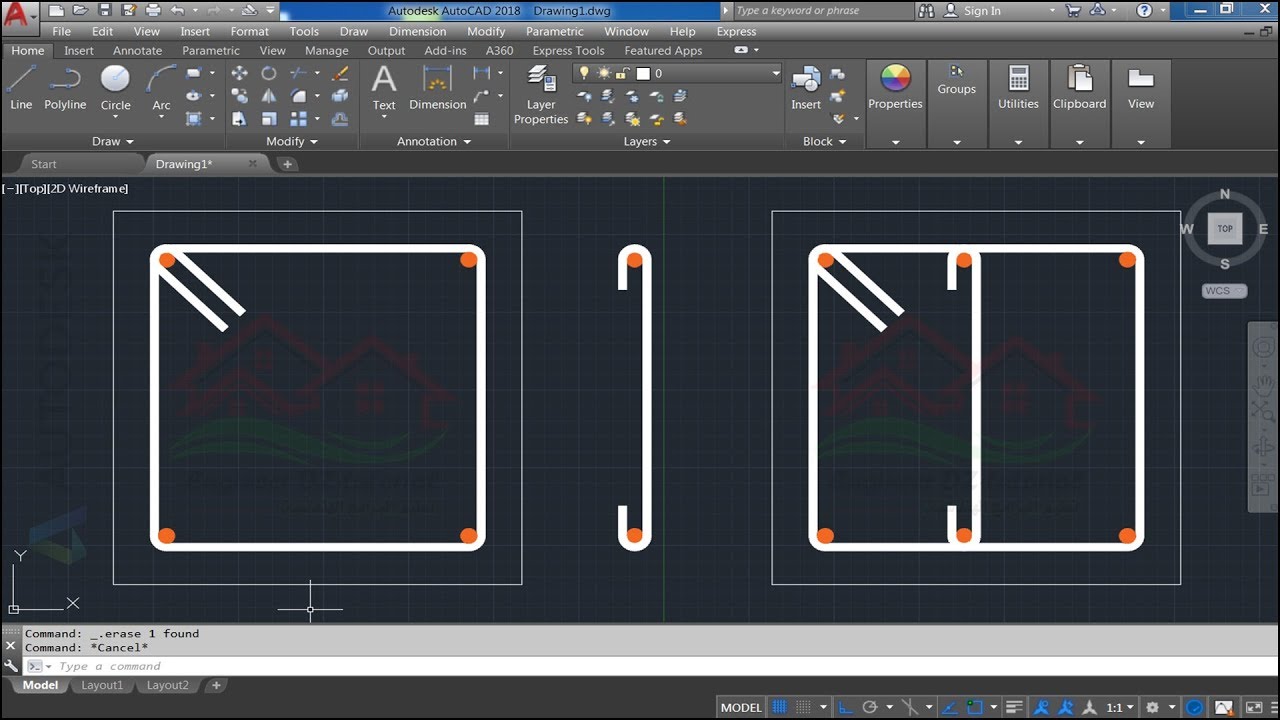Select the Mirror tool
This screenshot has height=720, width=1280.
pos(269,96)
